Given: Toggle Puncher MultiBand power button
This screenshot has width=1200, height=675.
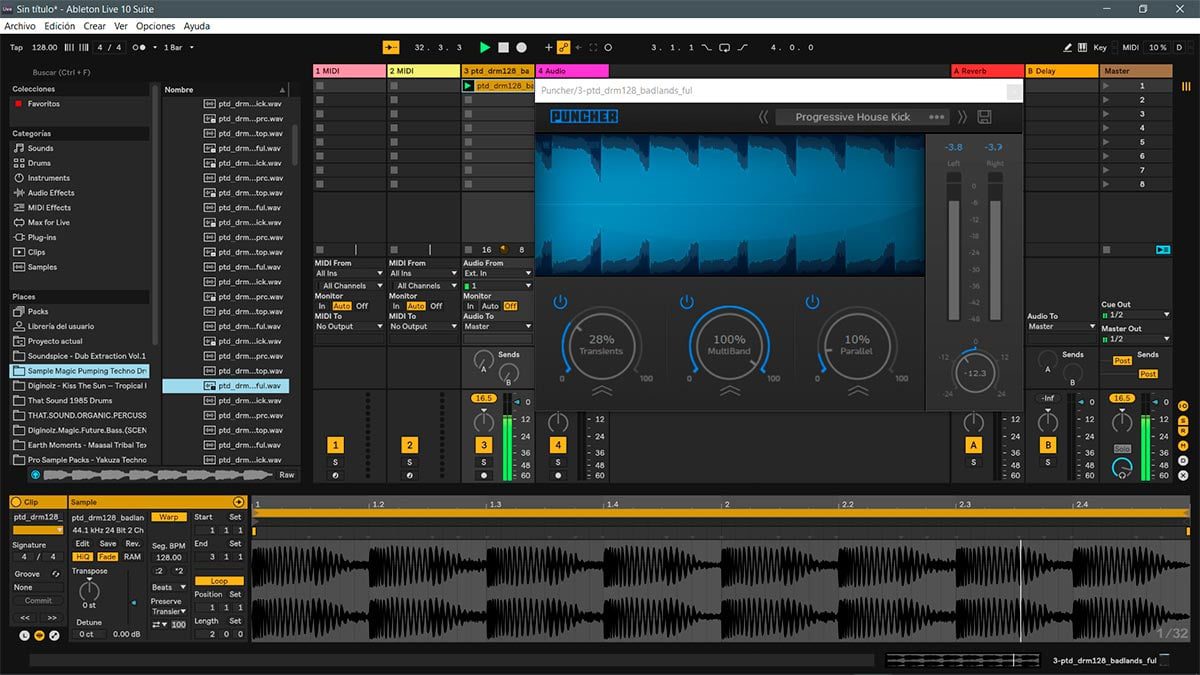Looking at the screenshot, I should point(687,302).
